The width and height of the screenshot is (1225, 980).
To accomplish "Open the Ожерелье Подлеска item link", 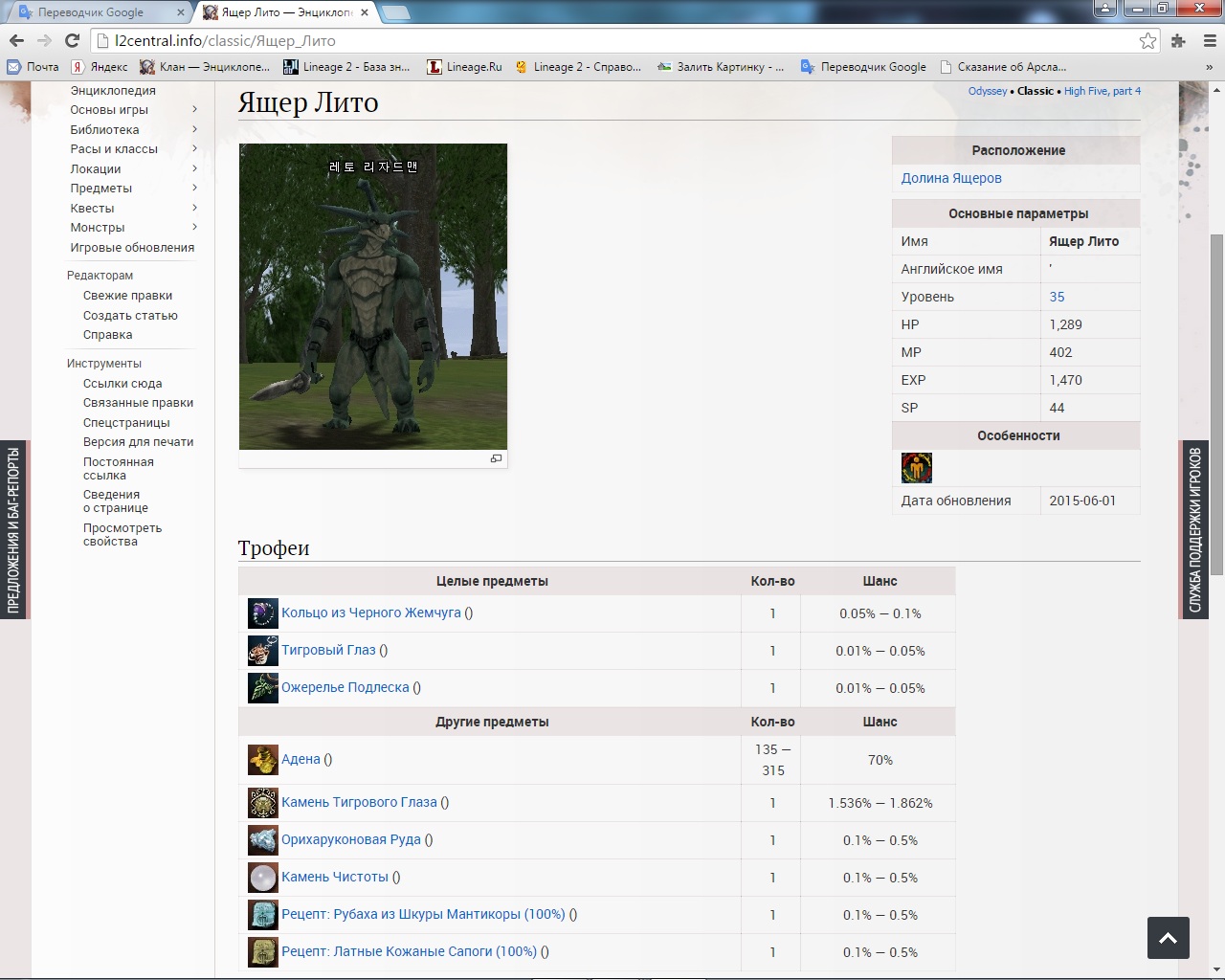I will click(x=345, y=687).
